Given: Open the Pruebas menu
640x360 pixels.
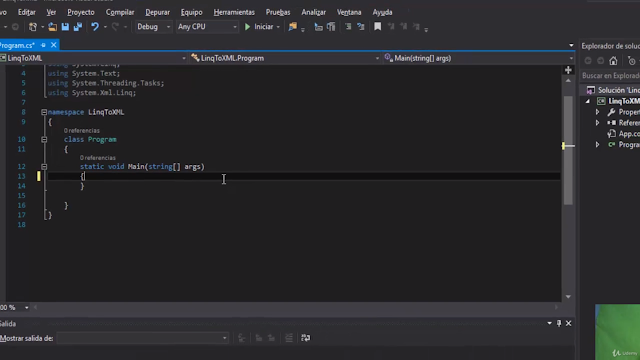Looking at the screenshot, I should coord(278,12).
